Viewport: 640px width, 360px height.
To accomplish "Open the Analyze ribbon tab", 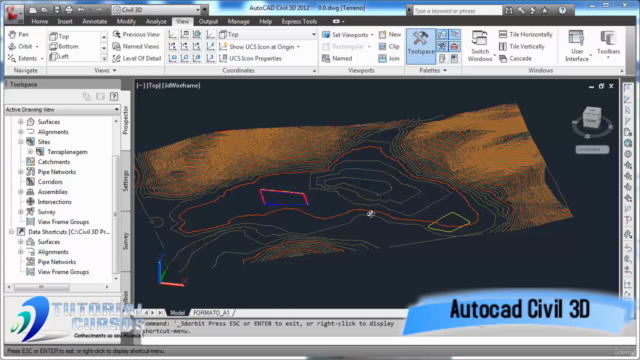I will tap(156, 22).
